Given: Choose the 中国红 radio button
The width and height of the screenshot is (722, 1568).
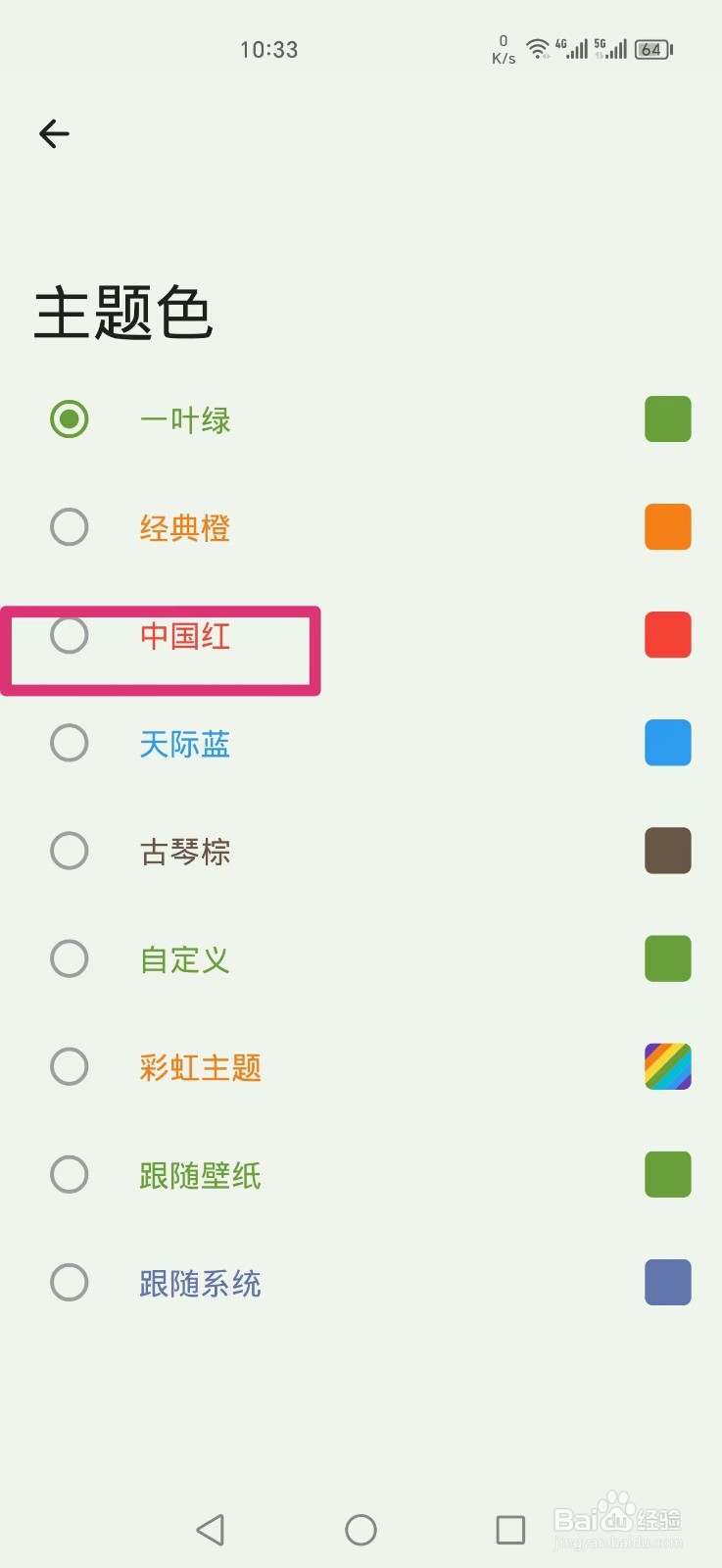Looking at the screenshot, I should pyautogui.click(x=70, y=635).
